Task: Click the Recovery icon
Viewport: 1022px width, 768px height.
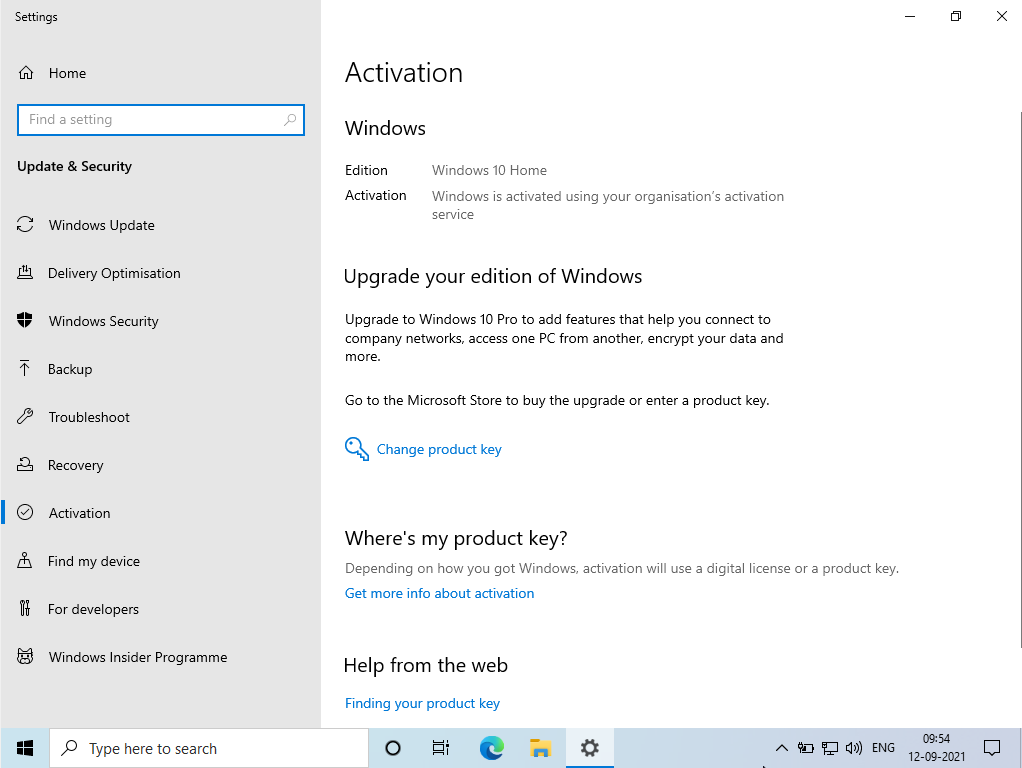Action: pos(25,464)
